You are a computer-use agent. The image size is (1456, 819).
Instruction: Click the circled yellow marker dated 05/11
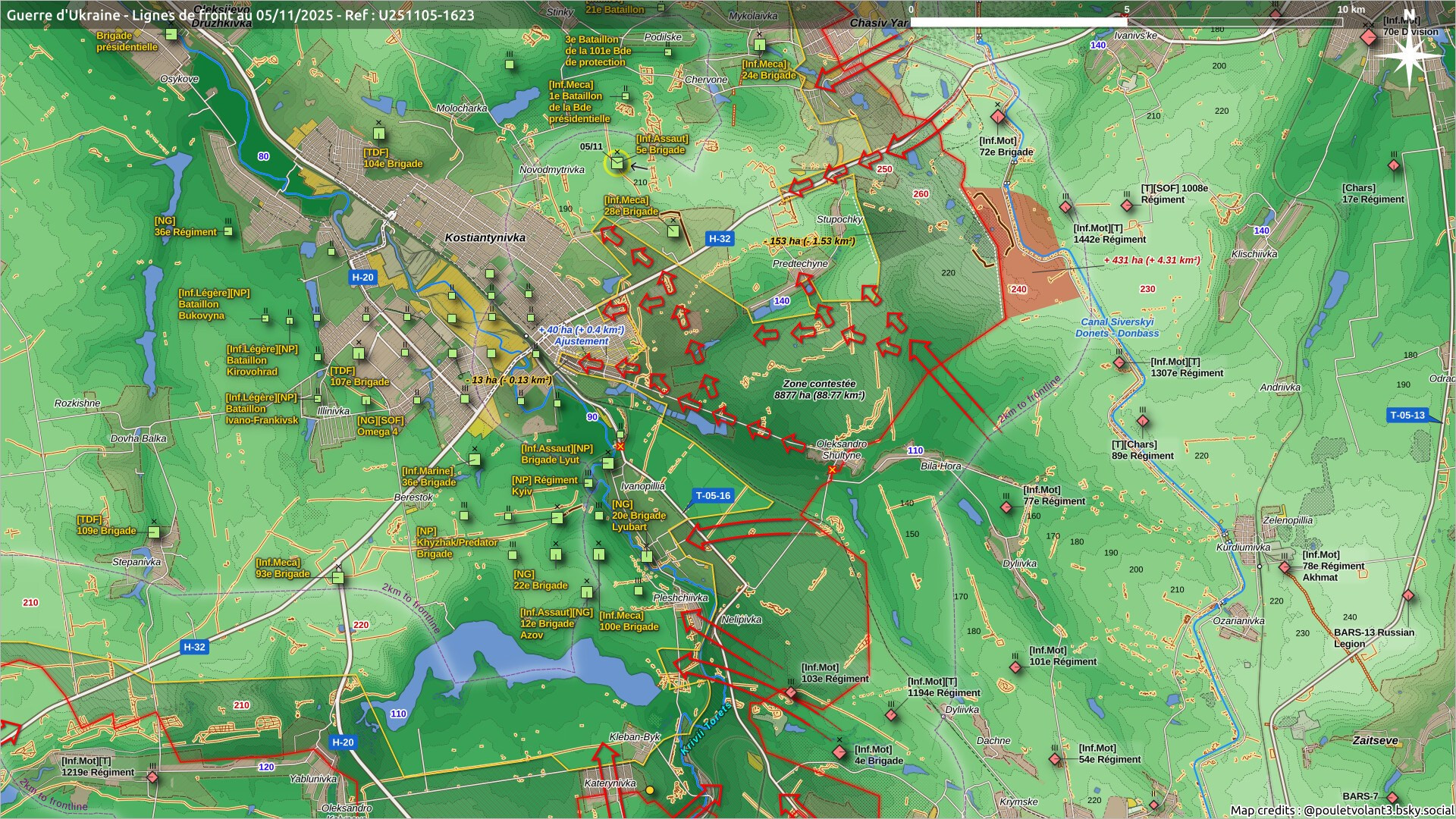point(617,162)
